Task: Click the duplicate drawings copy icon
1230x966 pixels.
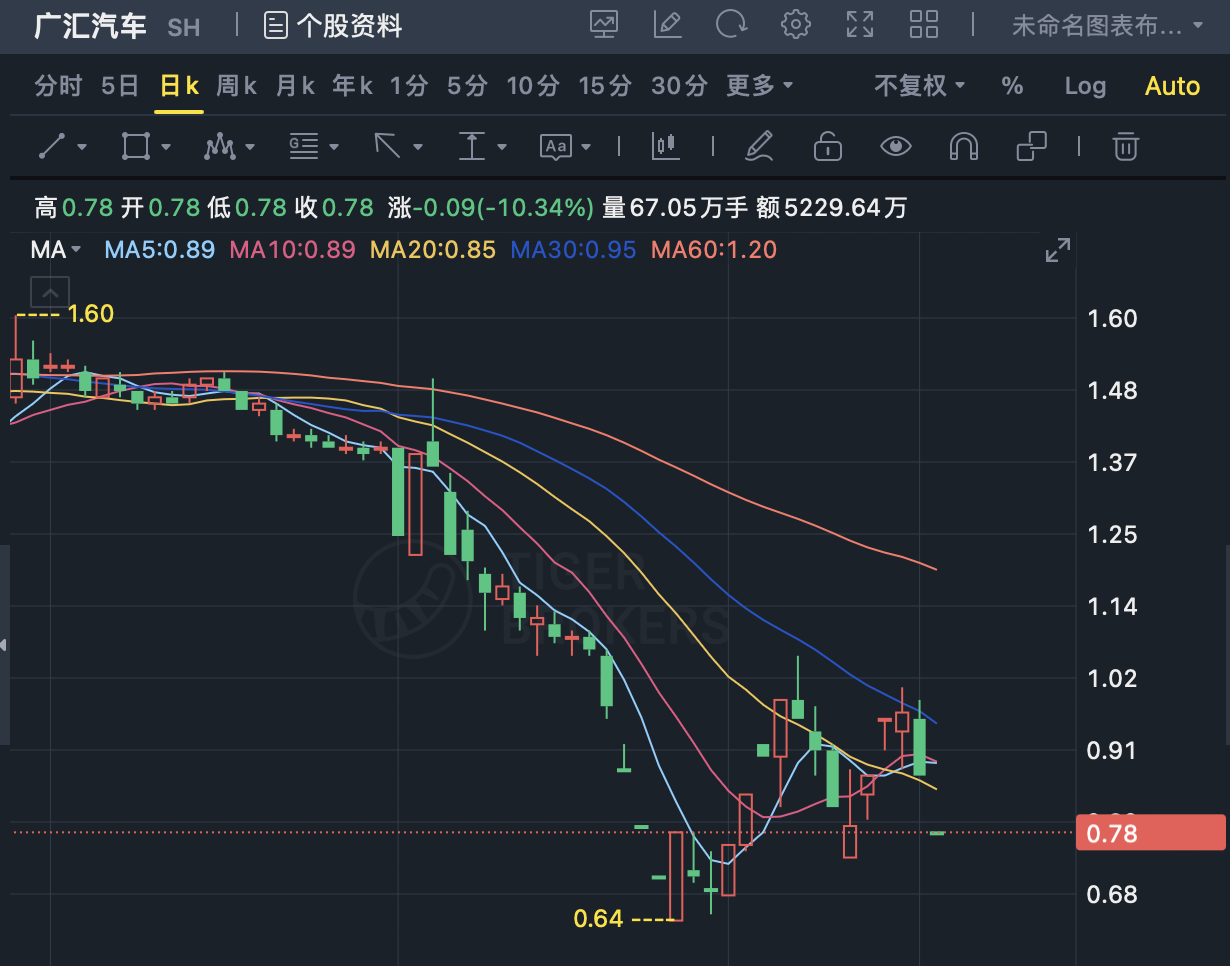Action: 1031,147
